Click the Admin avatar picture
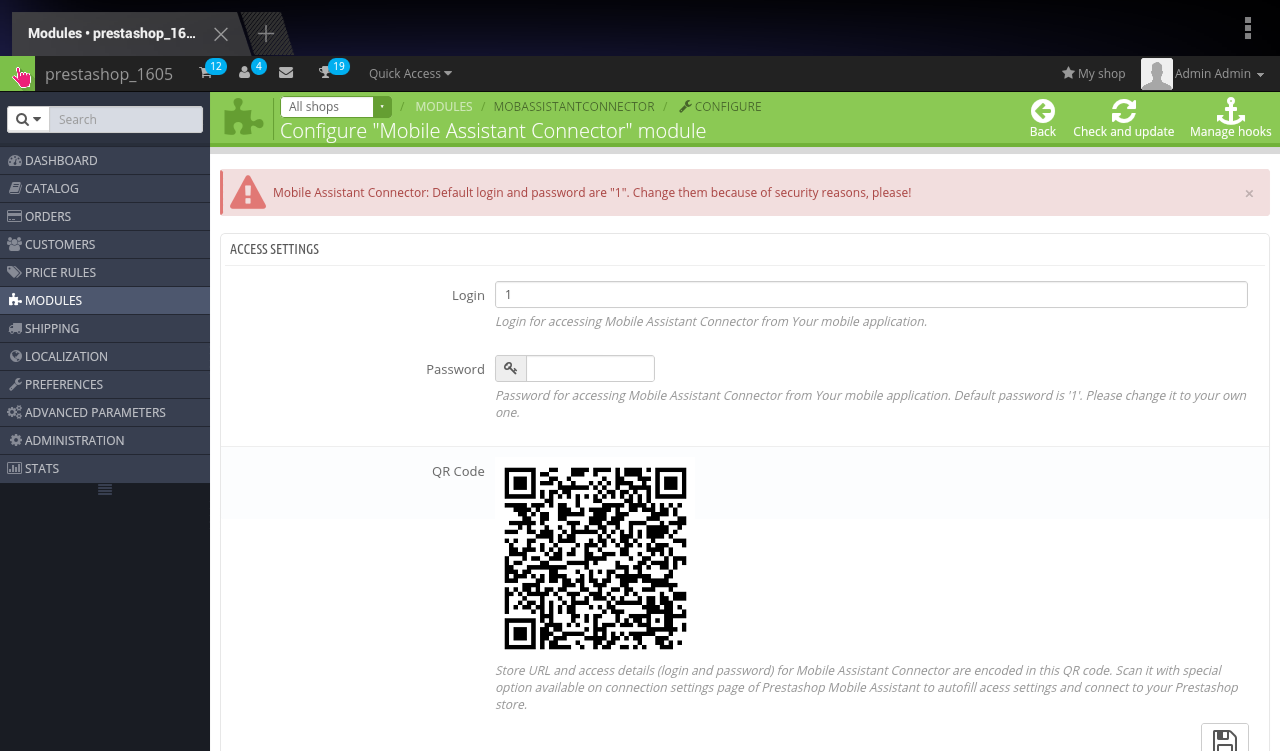 pos(1156,74)
